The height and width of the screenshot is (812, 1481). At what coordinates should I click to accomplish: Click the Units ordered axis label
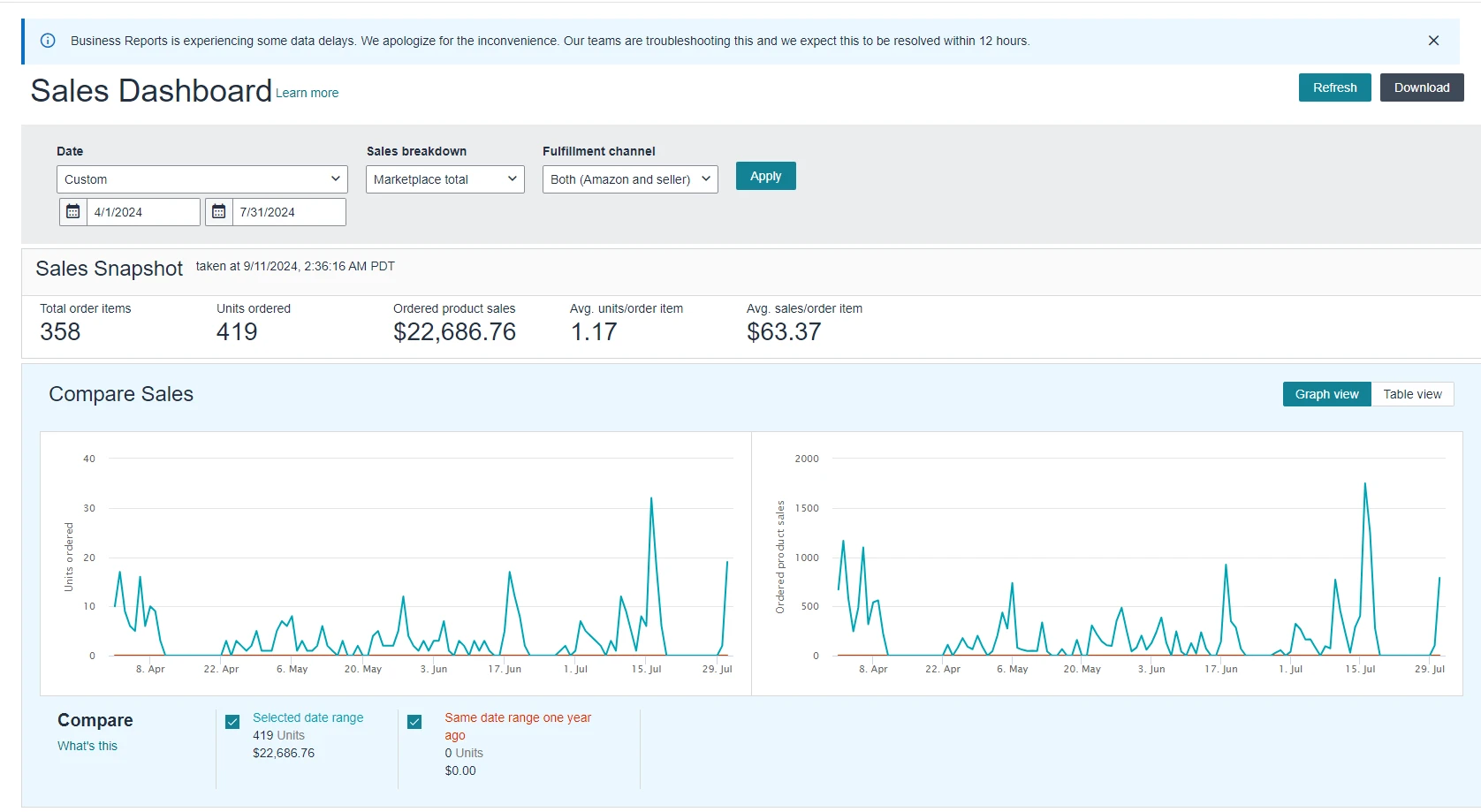[x=69, y=557]
